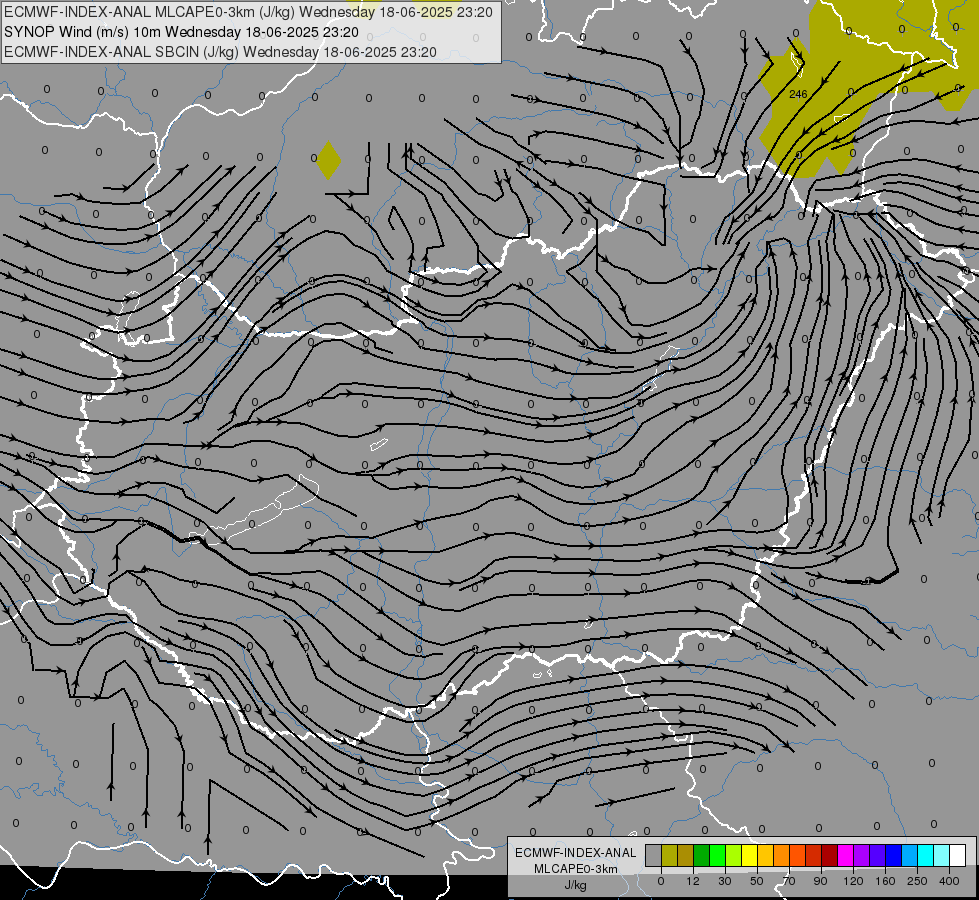Screen dimensions: 979x900
Task: Click the legend scale label '250'
Action: (917, 881)
